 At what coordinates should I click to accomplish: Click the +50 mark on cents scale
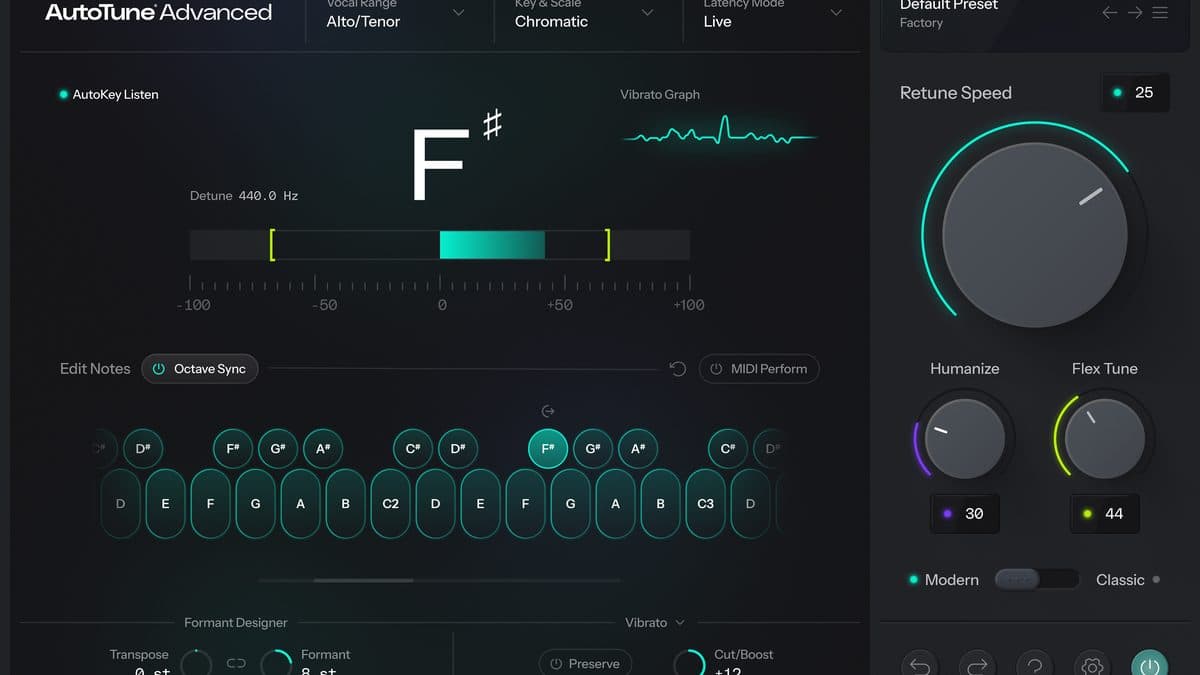(560, 305)
